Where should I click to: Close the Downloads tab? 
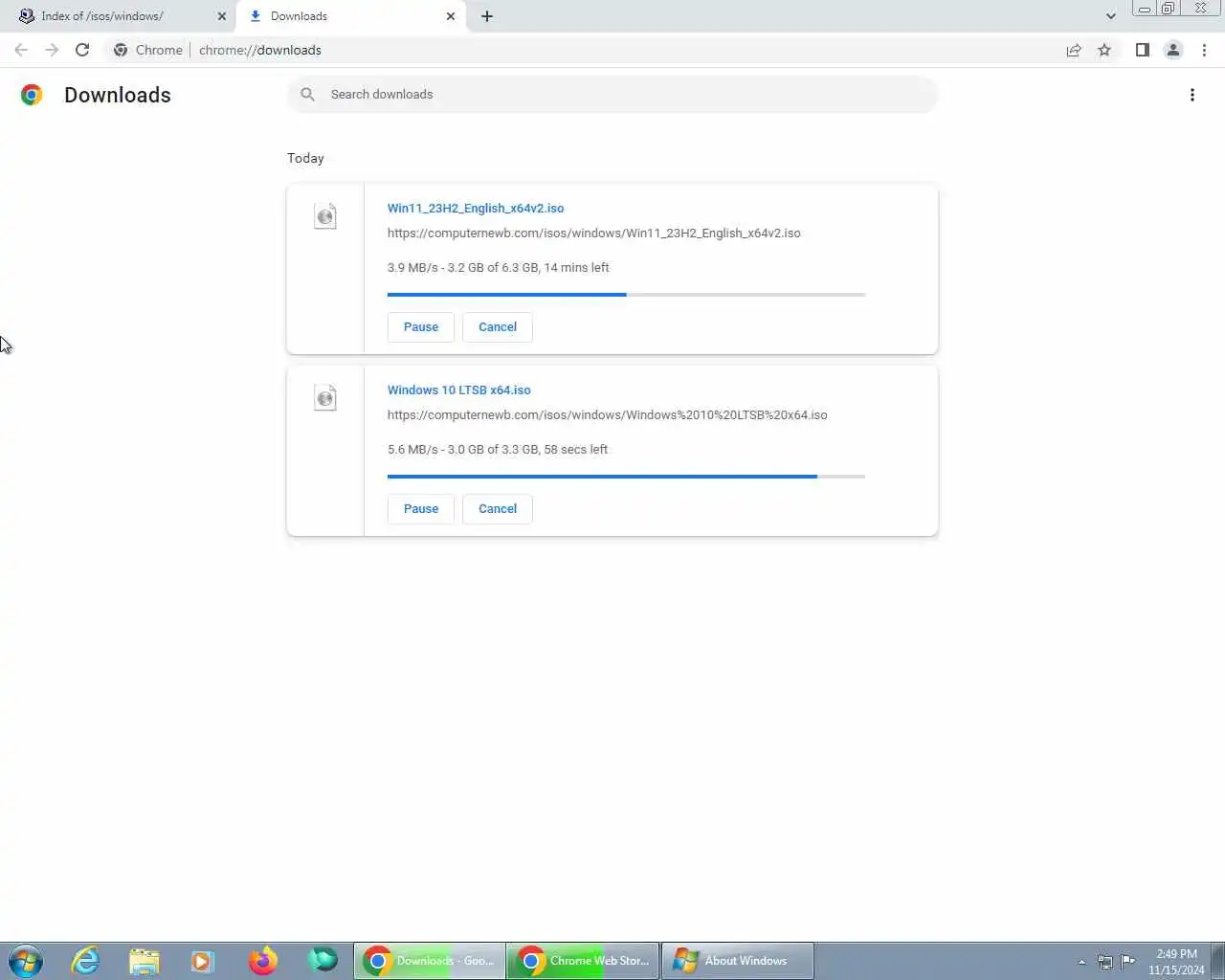coord(451,16)
